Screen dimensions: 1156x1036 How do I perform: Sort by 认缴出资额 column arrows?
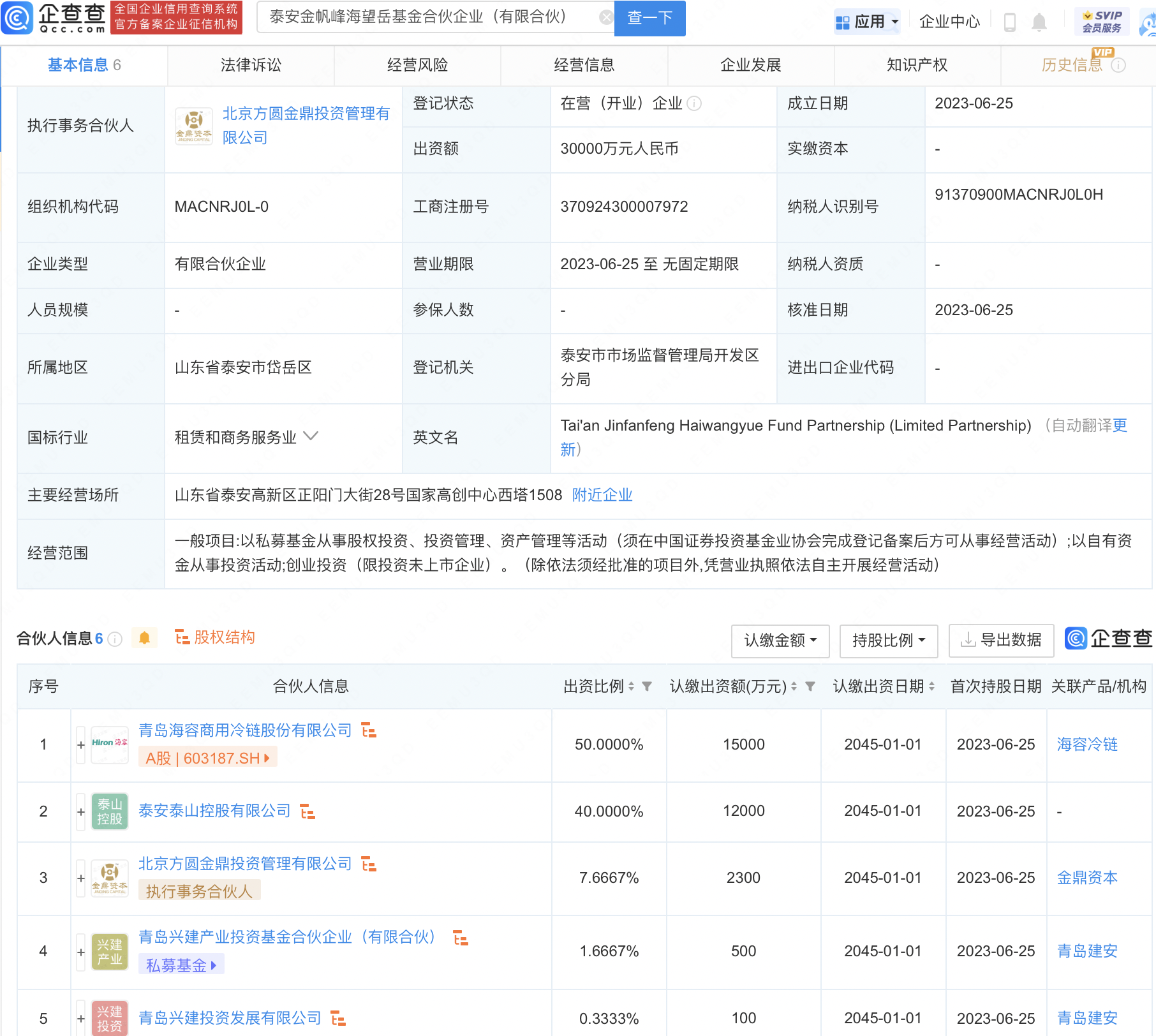(x=794, y=686)
